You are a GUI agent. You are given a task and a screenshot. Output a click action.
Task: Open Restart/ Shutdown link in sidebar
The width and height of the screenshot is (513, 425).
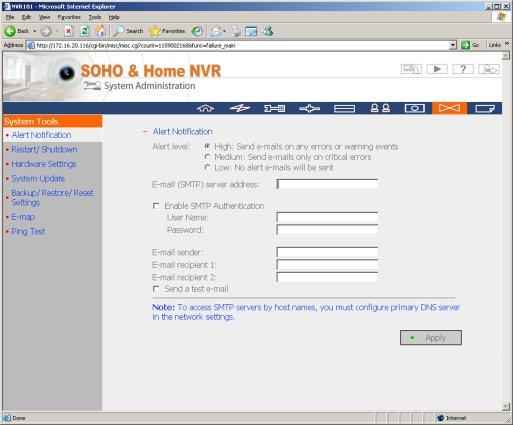tap(44, 149)
